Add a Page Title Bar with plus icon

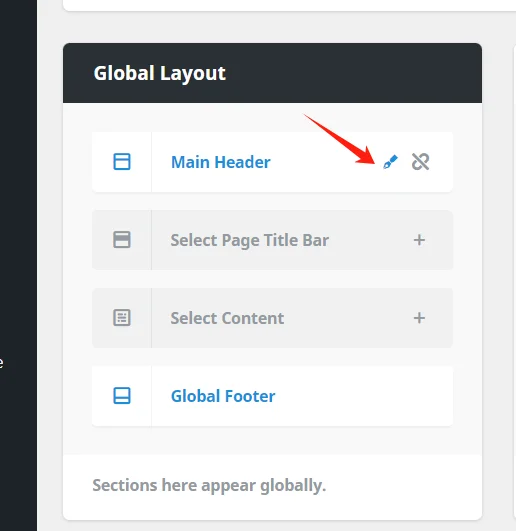point(419,240)
